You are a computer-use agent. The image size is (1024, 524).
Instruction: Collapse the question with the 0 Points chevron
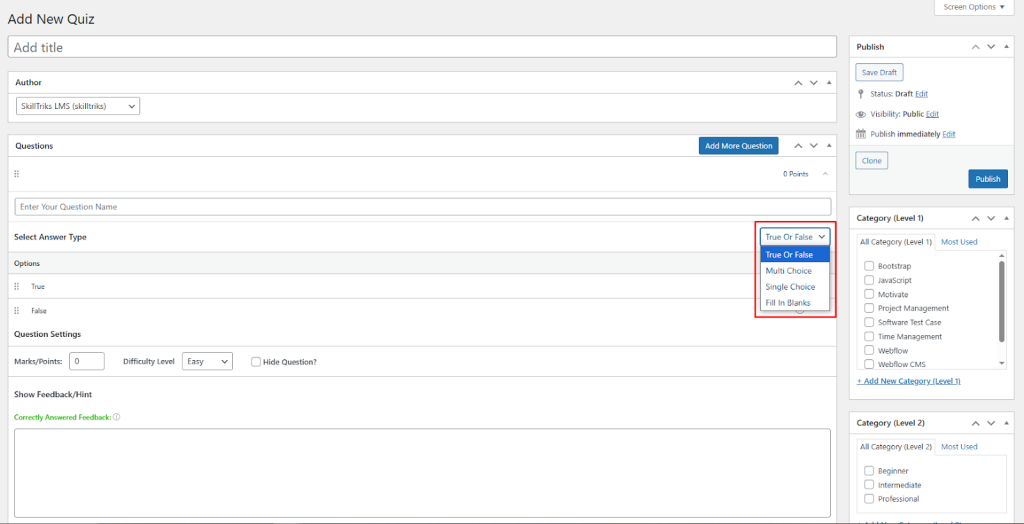825,174
